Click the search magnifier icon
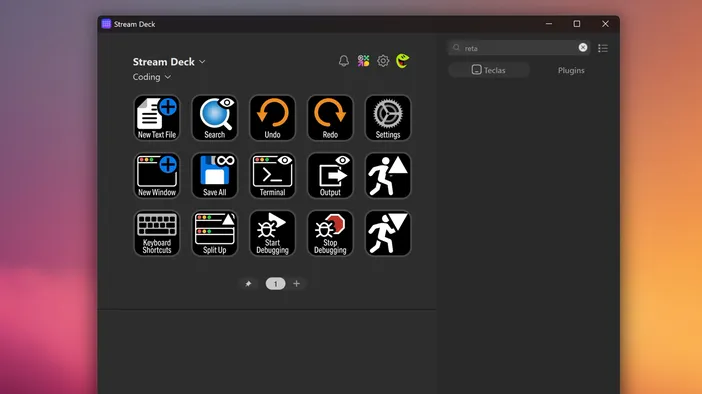702x394 pixels. [x=456, y=47]
